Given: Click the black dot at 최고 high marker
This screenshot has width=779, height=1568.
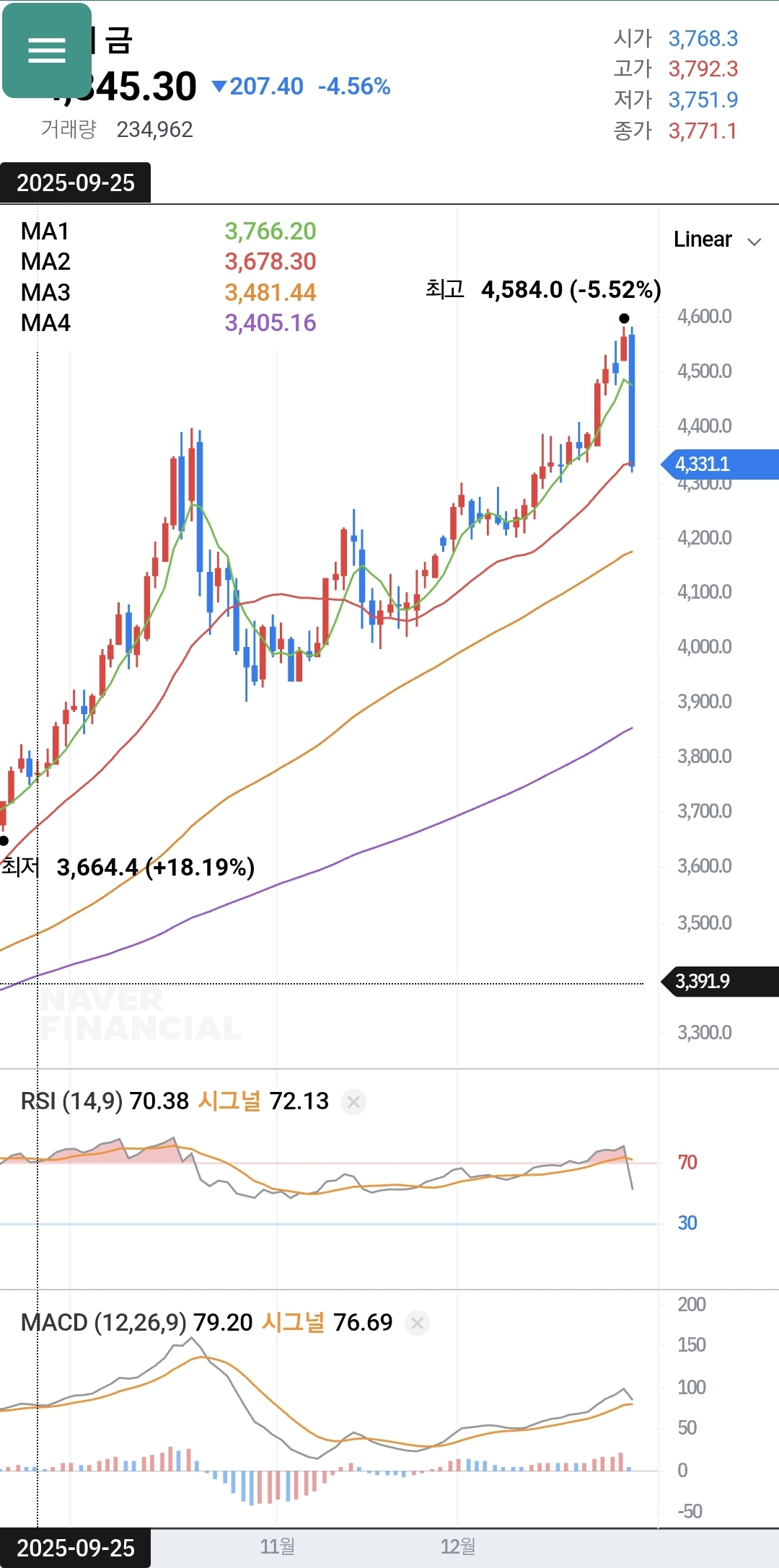Looking at the screenshot, I should coord(624,318).
